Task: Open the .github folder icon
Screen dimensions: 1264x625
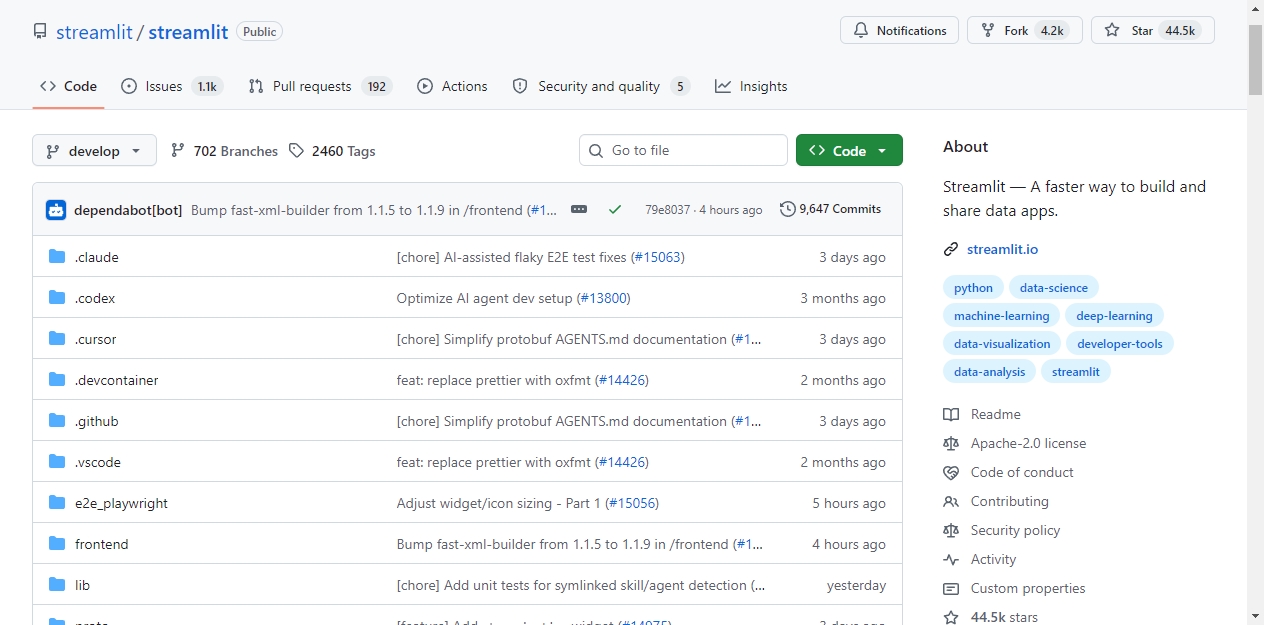Action: click(x=57, y=421)
